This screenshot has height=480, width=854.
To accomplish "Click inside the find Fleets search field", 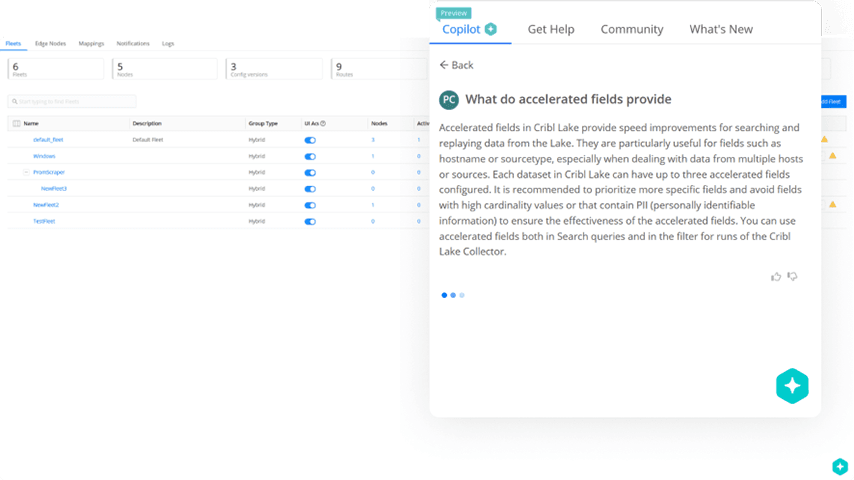I will [x=72, y=101].
